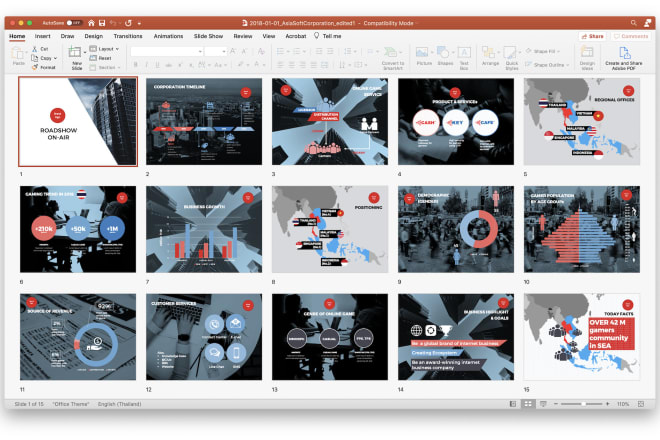Select Slide Sorter view in status bar
660x440 pixels.
pos(528,404)
